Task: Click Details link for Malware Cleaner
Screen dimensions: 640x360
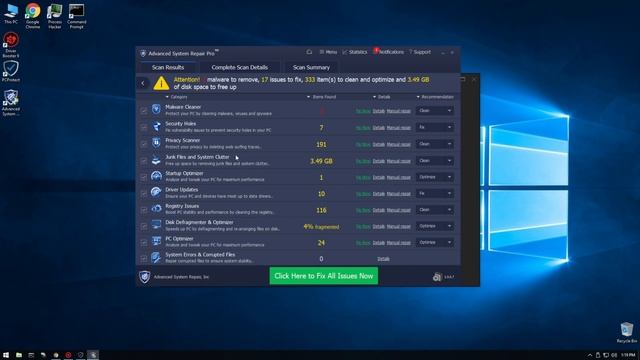Action: pyautogui.click(x=378, y=111)
